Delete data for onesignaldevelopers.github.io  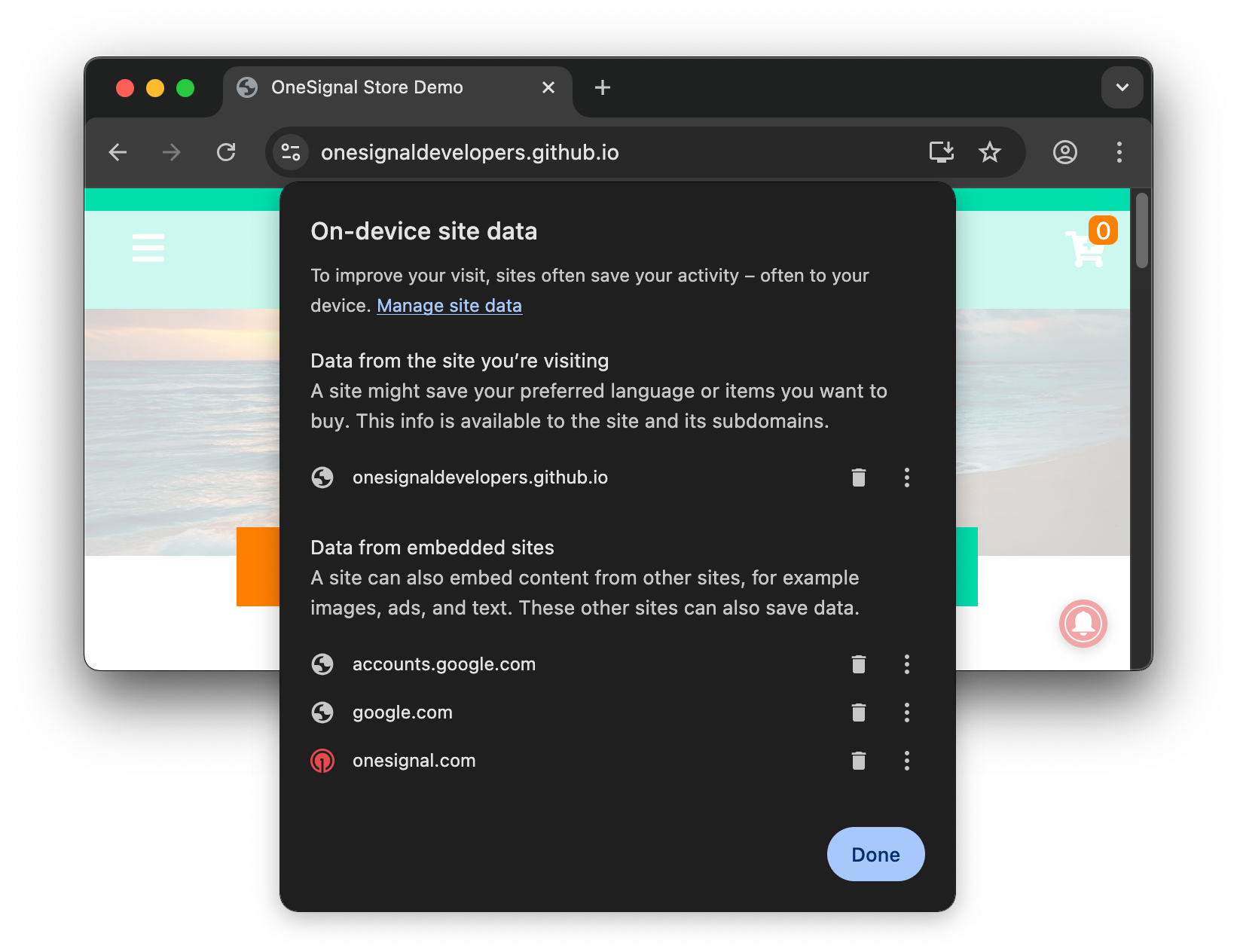859,478
